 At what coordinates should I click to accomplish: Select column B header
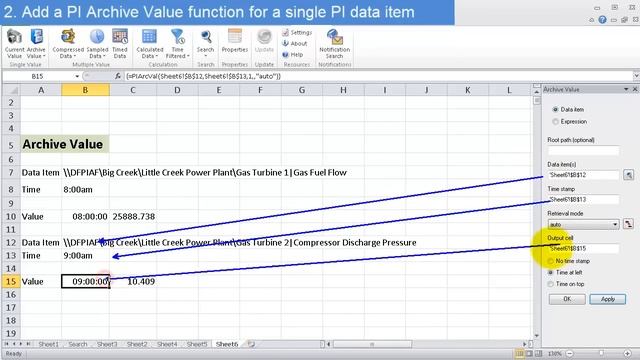point(85,90)
